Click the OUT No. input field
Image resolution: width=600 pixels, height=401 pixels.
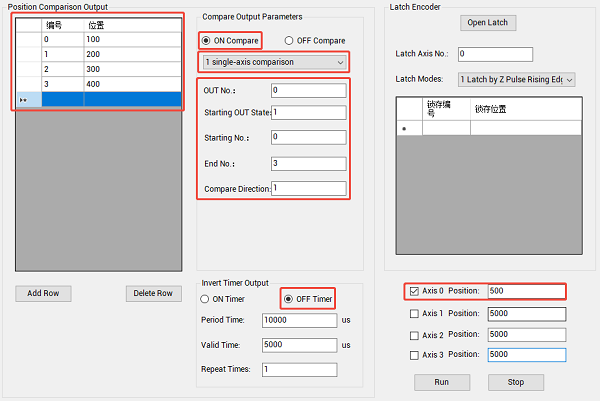pos(307,90)
